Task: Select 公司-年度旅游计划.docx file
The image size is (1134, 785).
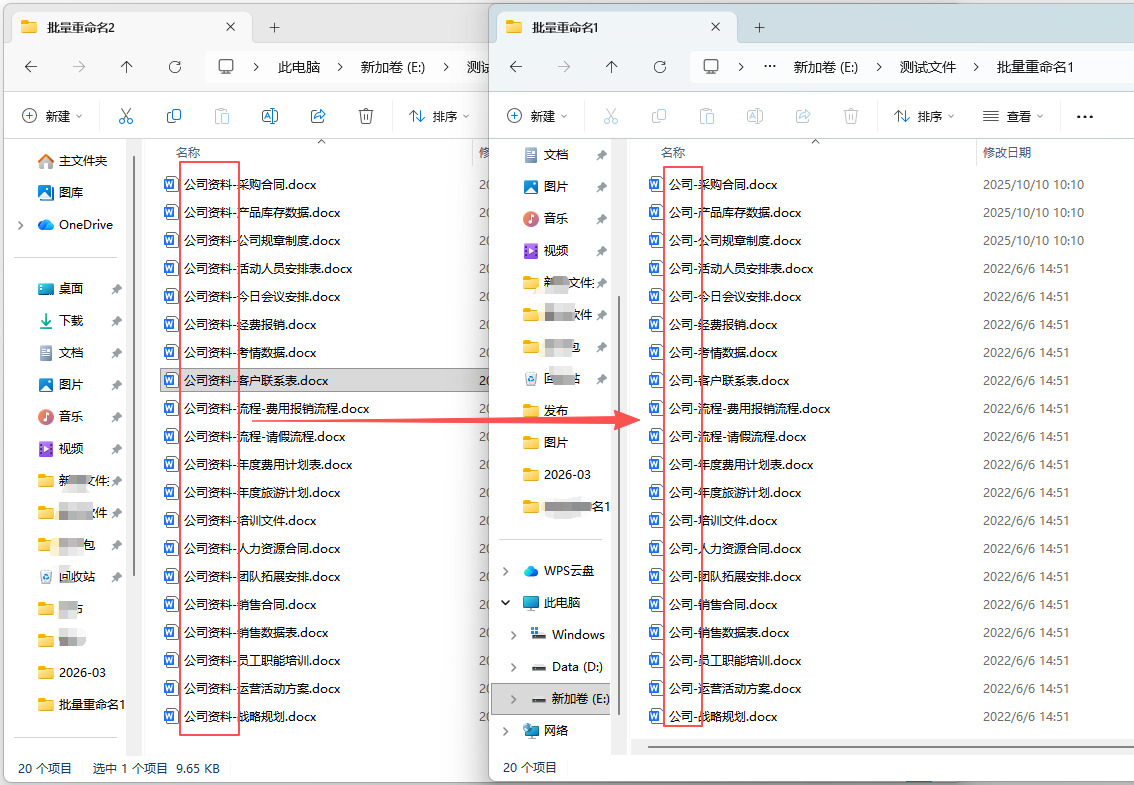Action: pyautogui.click(x=735, y=493)
